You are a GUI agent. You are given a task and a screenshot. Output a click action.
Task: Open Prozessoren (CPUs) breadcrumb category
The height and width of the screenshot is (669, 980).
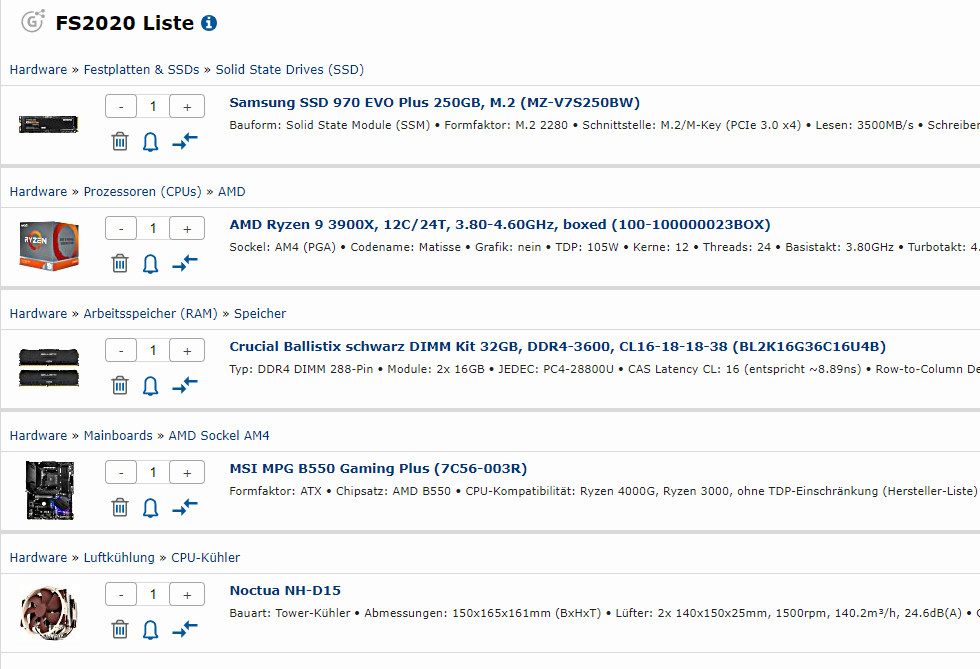coord(142,191)
